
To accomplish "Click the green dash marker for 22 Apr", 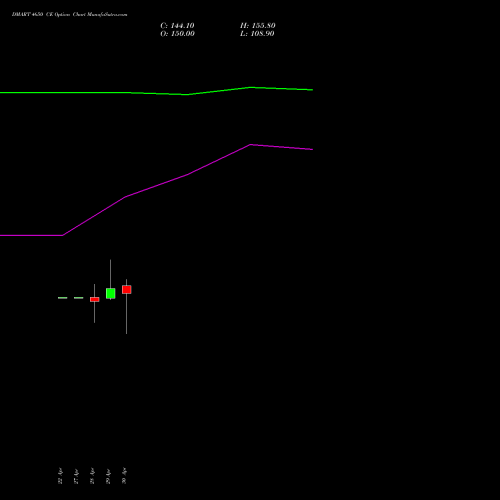I will point(63,298).
